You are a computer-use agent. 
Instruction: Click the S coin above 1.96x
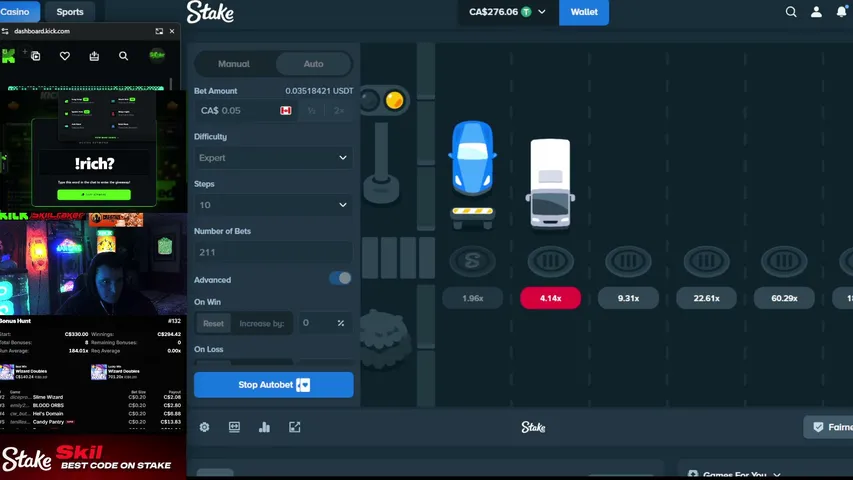click(472, 261)
